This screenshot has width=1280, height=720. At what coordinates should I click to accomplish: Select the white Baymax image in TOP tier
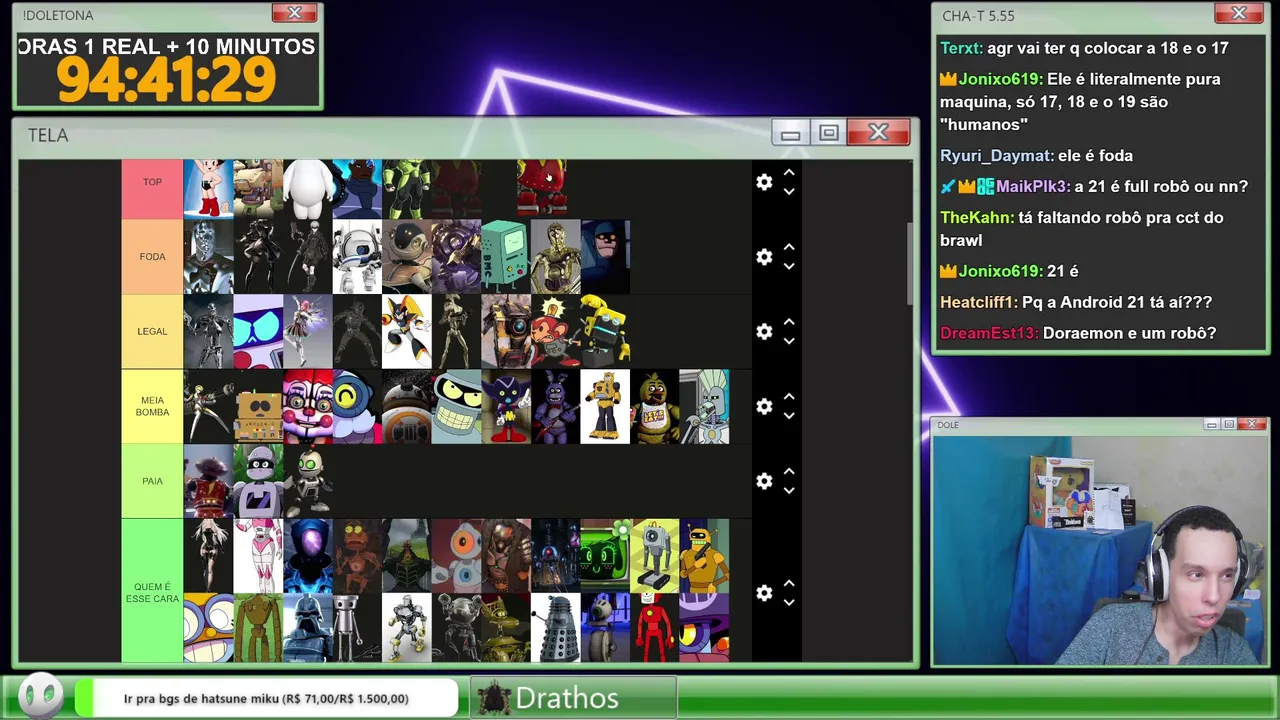click(x=307, y=189)
